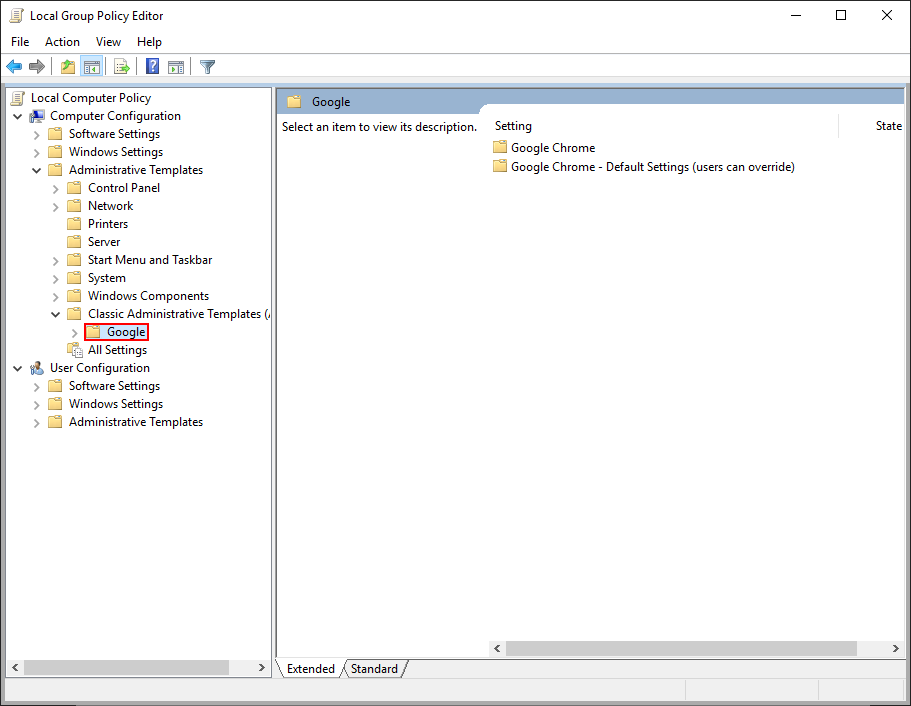
Task: Click the Export List toolbar icon
Action: pos(121,67)
